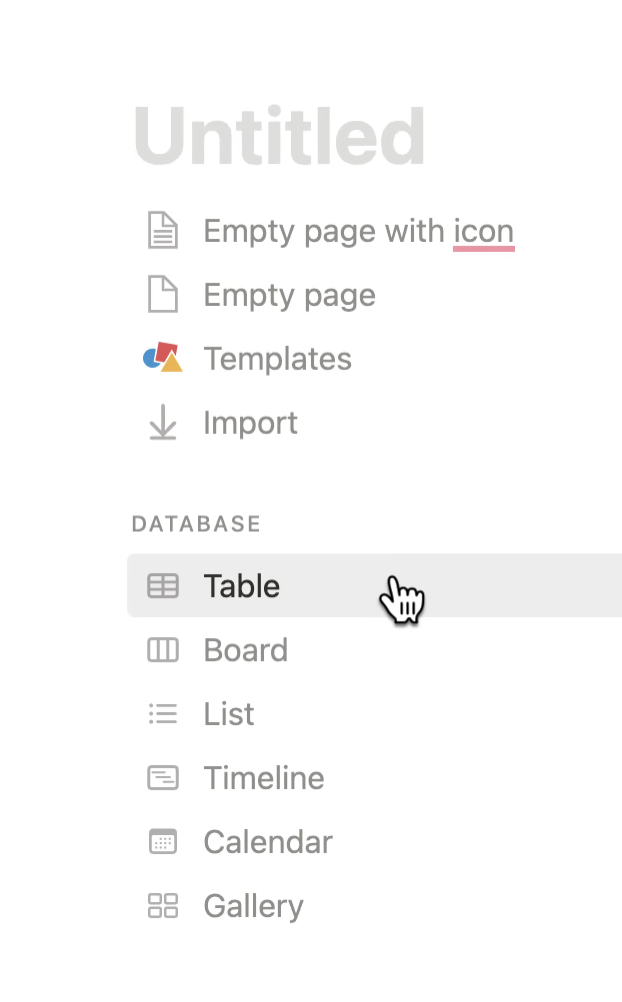This screenshot has width=622, height=1002.
Task: Create a Table database
Action: (241, 586)
